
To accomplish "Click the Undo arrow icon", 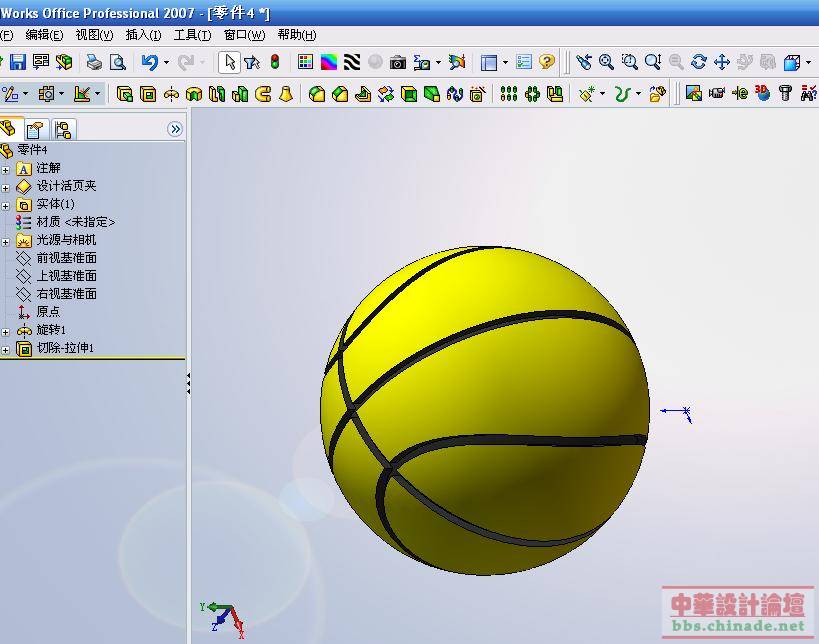I will point(149,62).
